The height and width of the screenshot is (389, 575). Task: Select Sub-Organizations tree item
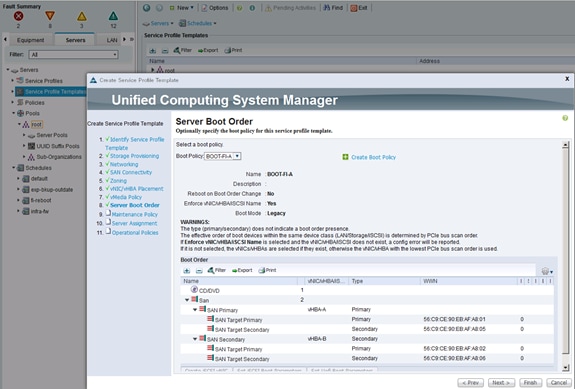[x=59, y=157]
